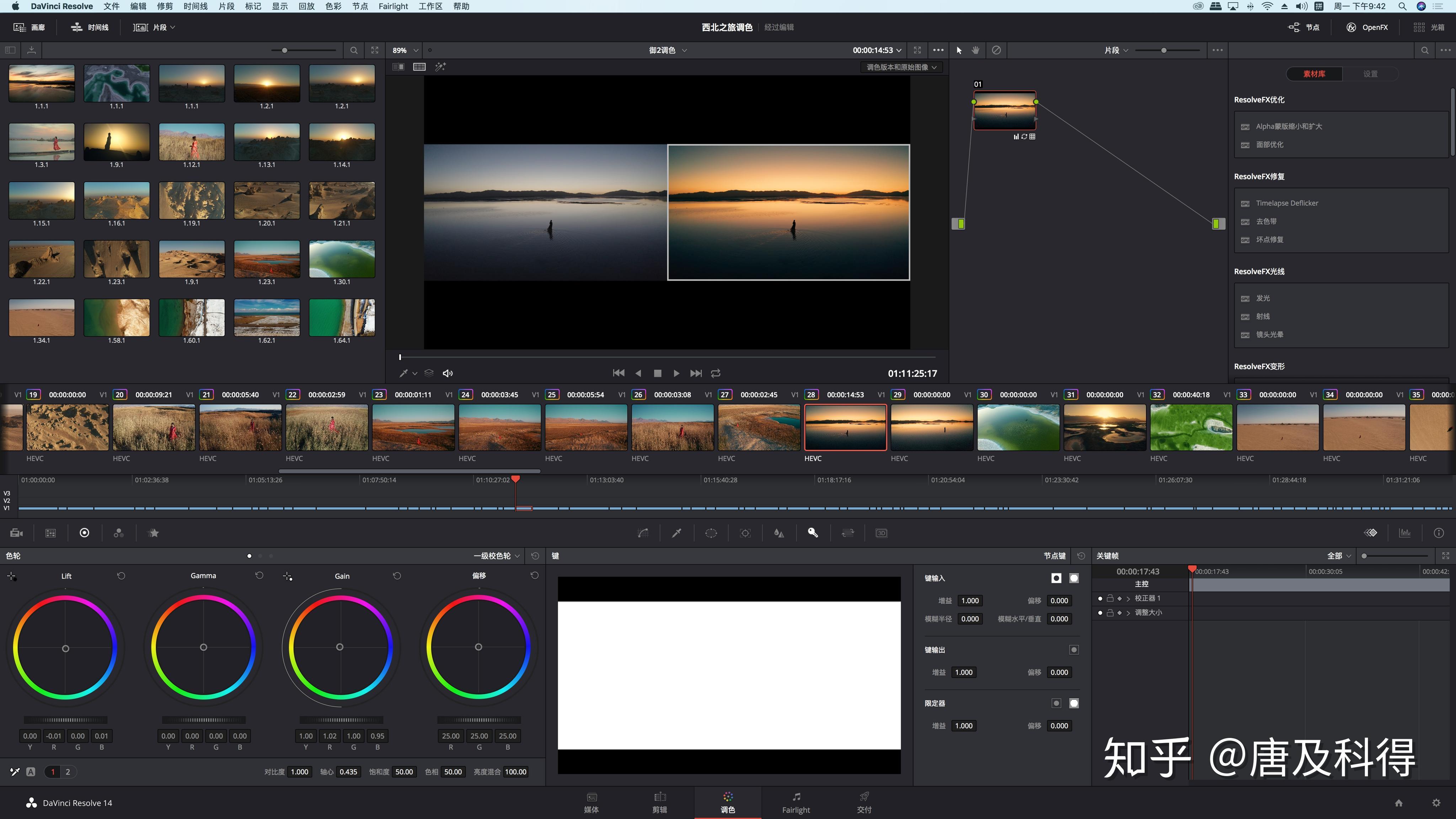The height and width of the screenshot is (819, 1456).
Task: Select the Color Wheels palette icon
Action: pos(84,533)
